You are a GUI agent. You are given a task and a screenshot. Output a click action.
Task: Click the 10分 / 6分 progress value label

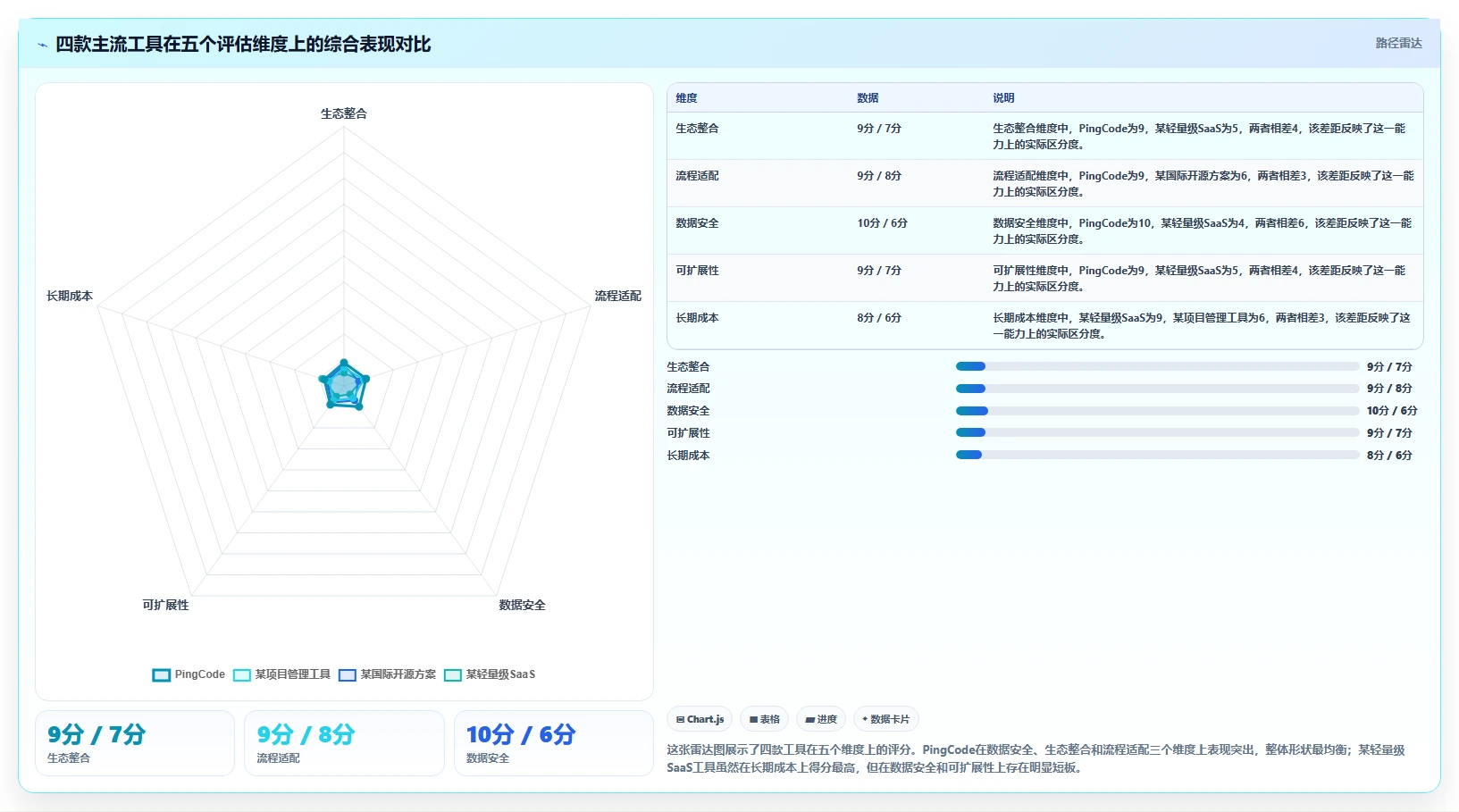[x=1392, y=411]
